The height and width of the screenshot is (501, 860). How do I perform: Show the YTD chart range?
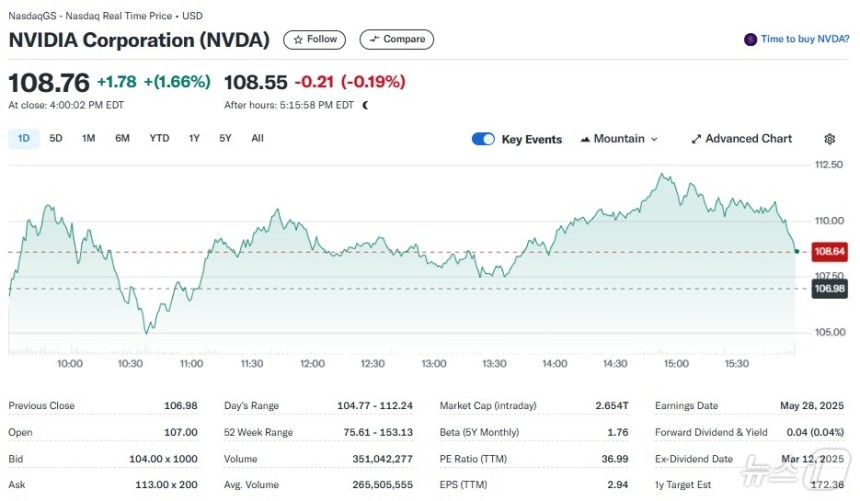159,138
